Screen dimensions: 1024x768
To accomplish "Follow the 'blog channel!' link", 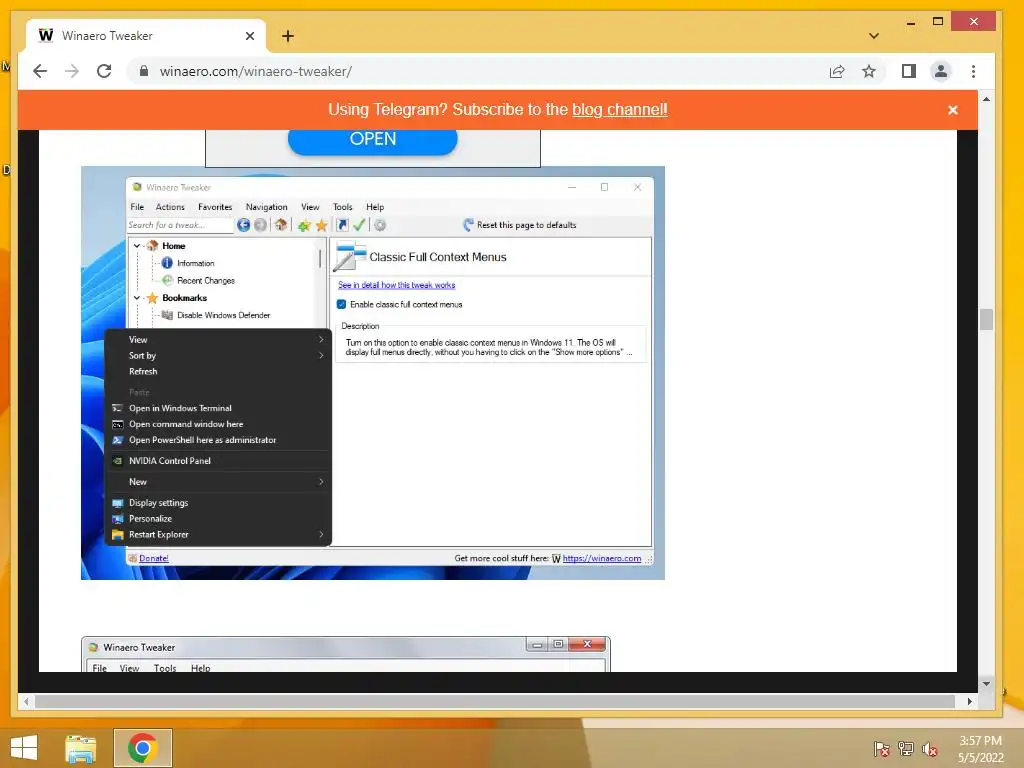I will pos(620,109).
